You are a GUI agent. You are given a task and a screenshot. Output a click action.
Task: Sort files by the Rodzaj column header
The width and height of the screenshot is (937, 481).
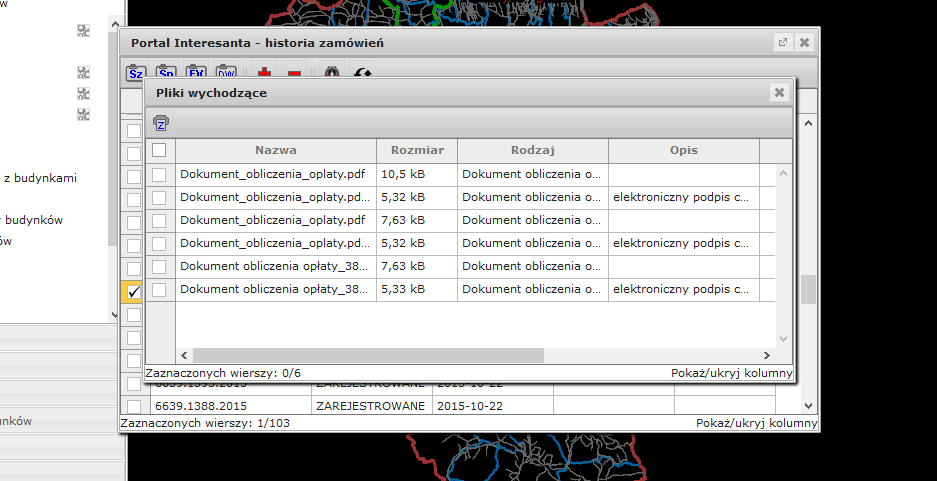coord(532,151)
